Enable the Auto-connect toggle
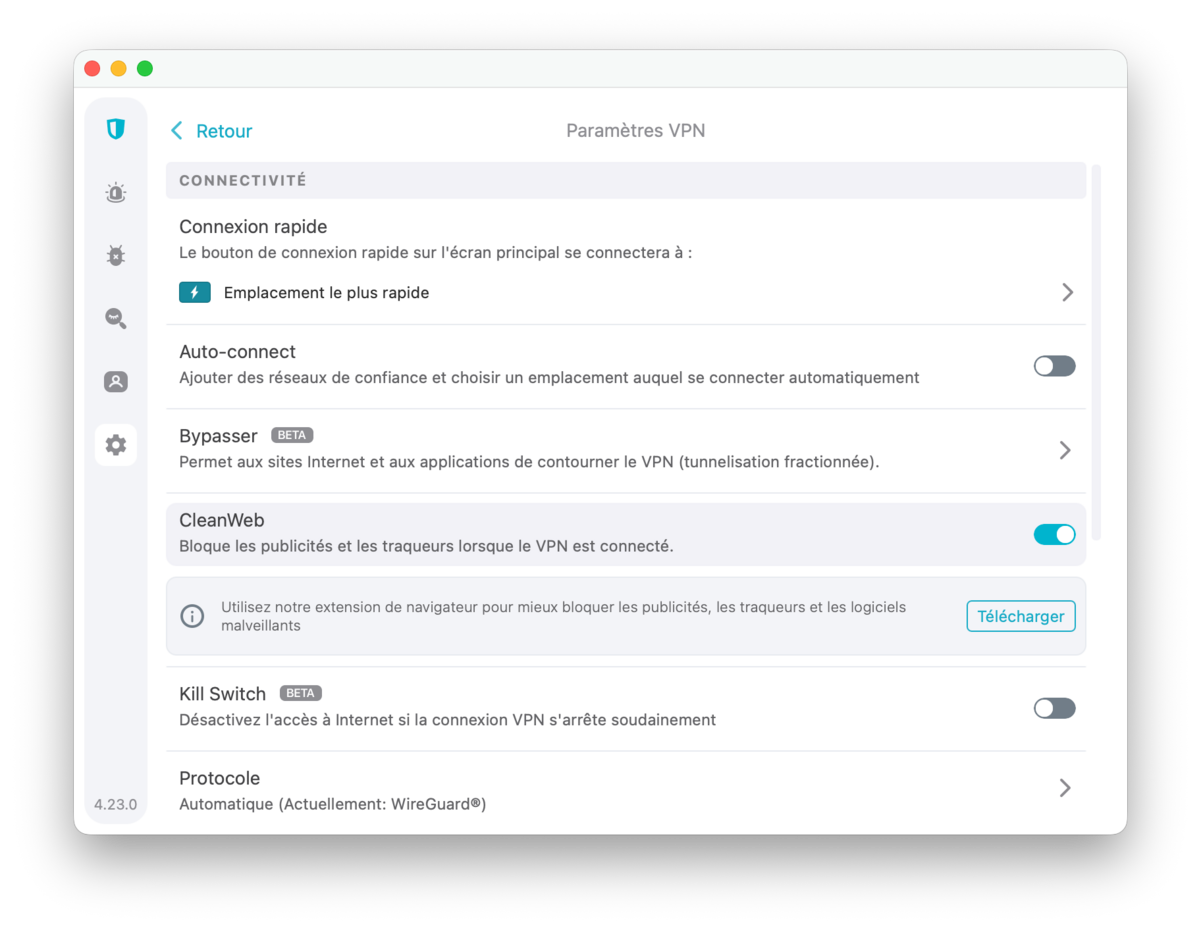Viewport: 1200px width, 932px height. tap(1054, 366)
